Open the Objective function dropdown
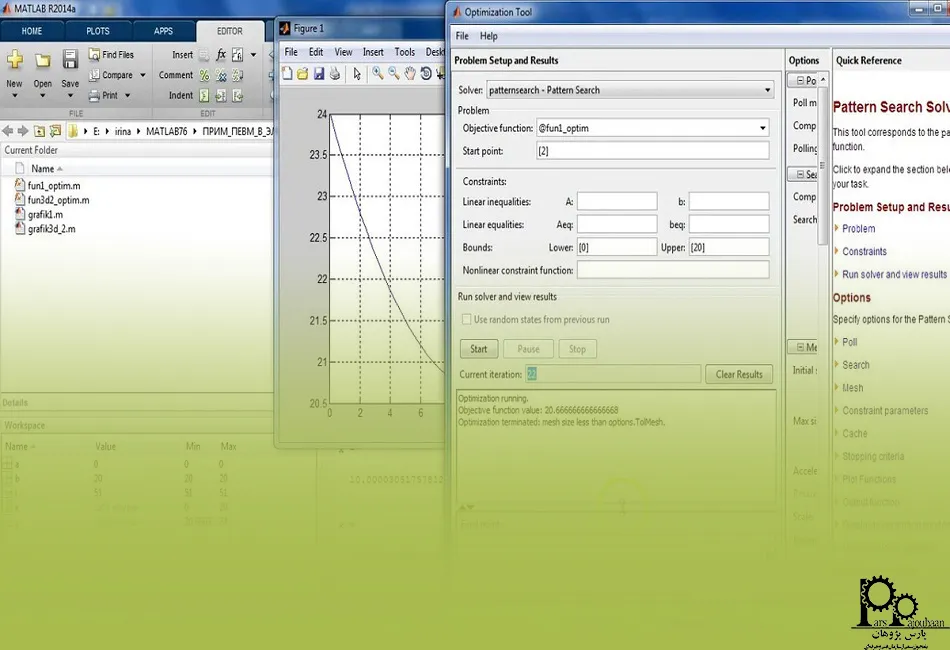This screenshot has width=950, height=650. pyautogui.click(x=762, y=128)
